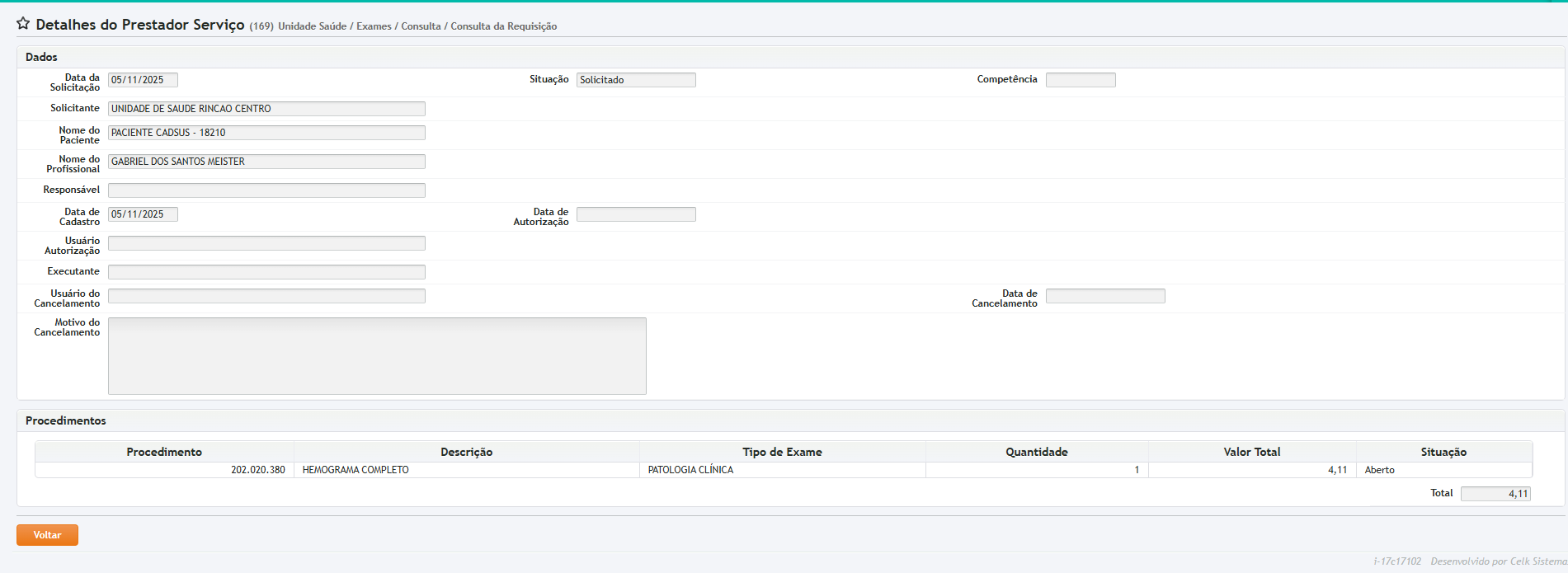Click the Usuário Autorização field
The height and width of the screenshot is (573, 1568).
coord(266,243)
